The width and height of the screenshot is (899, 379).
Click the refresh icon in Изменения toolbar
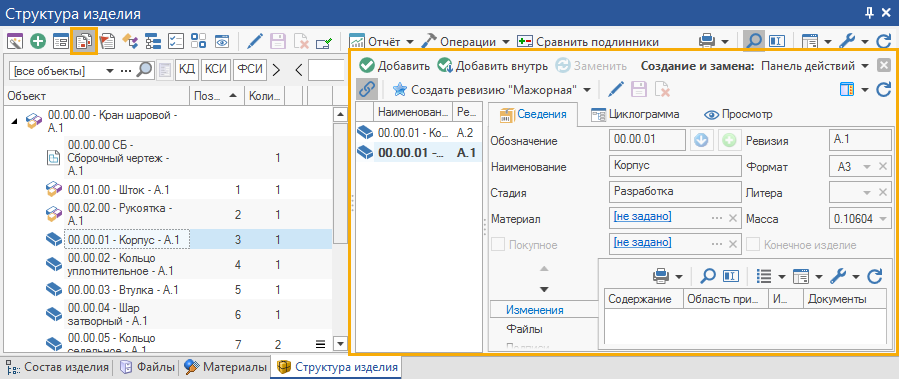(x=874, y=276)
